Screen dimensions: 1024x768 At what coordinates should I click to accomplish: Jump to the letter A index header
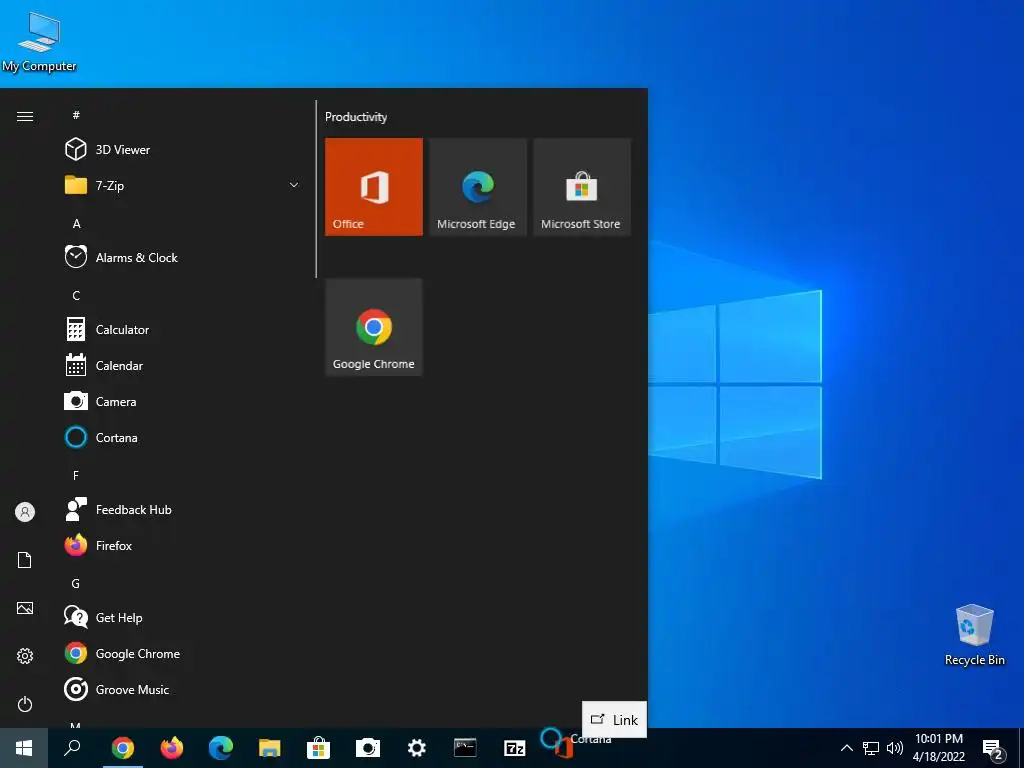(76, 223)
